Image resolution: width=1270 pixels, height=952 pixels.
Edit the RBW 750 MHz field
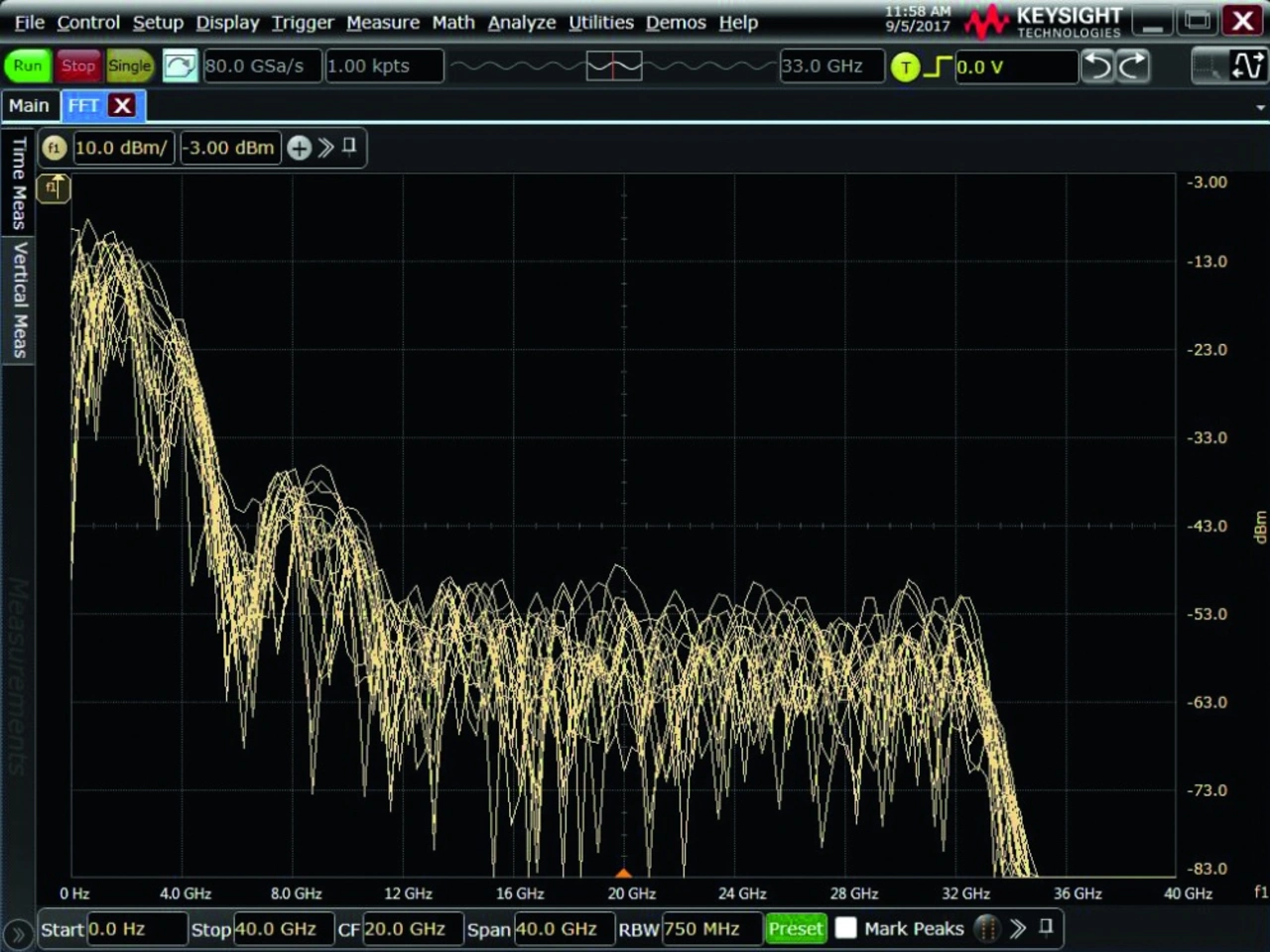pos(711,929)
